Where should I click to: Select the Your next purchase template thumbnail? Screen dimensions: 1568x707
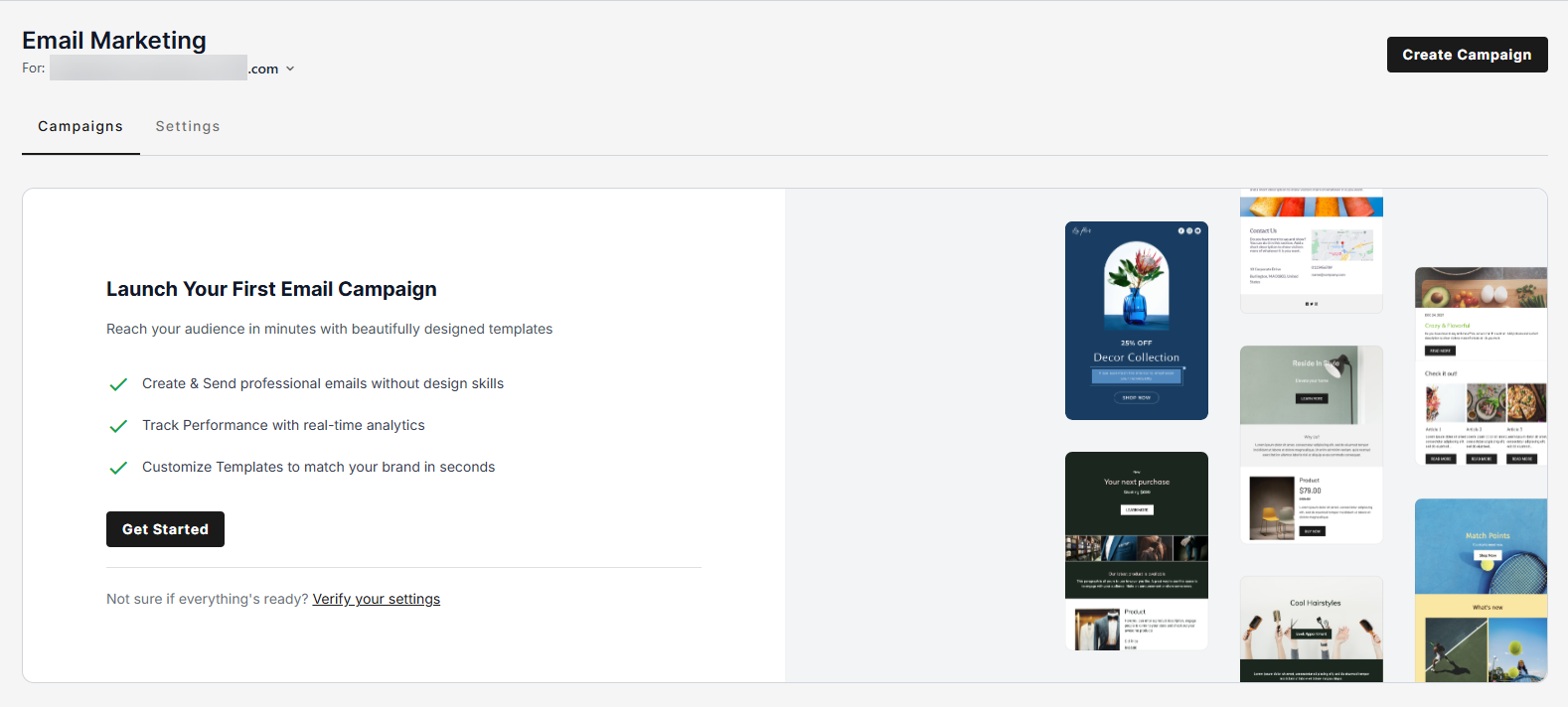1137,551
